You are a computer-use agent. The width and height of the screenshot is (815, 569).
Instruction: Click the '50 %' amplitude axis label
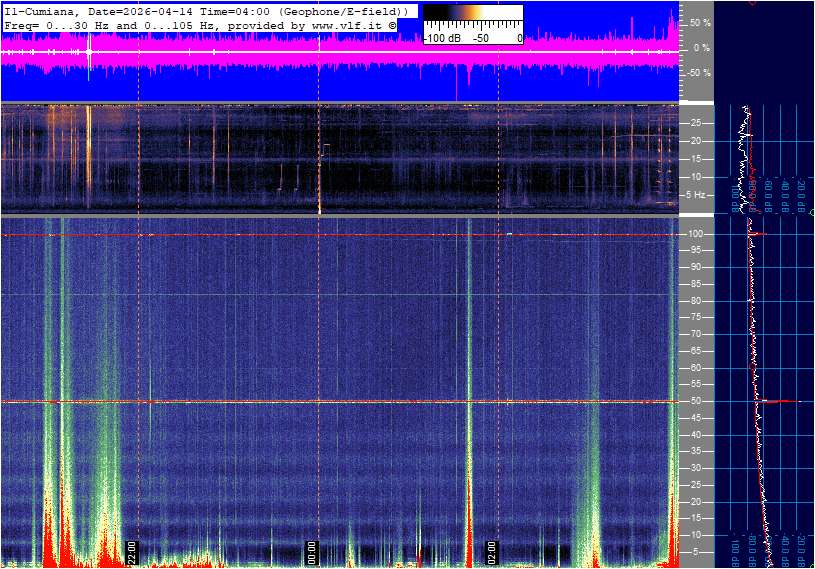pos(700,23)
